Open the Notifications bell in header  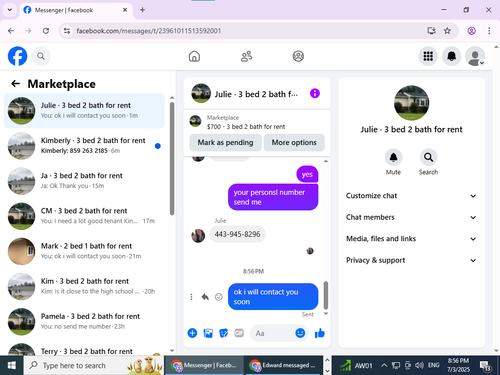click(451, 56)
